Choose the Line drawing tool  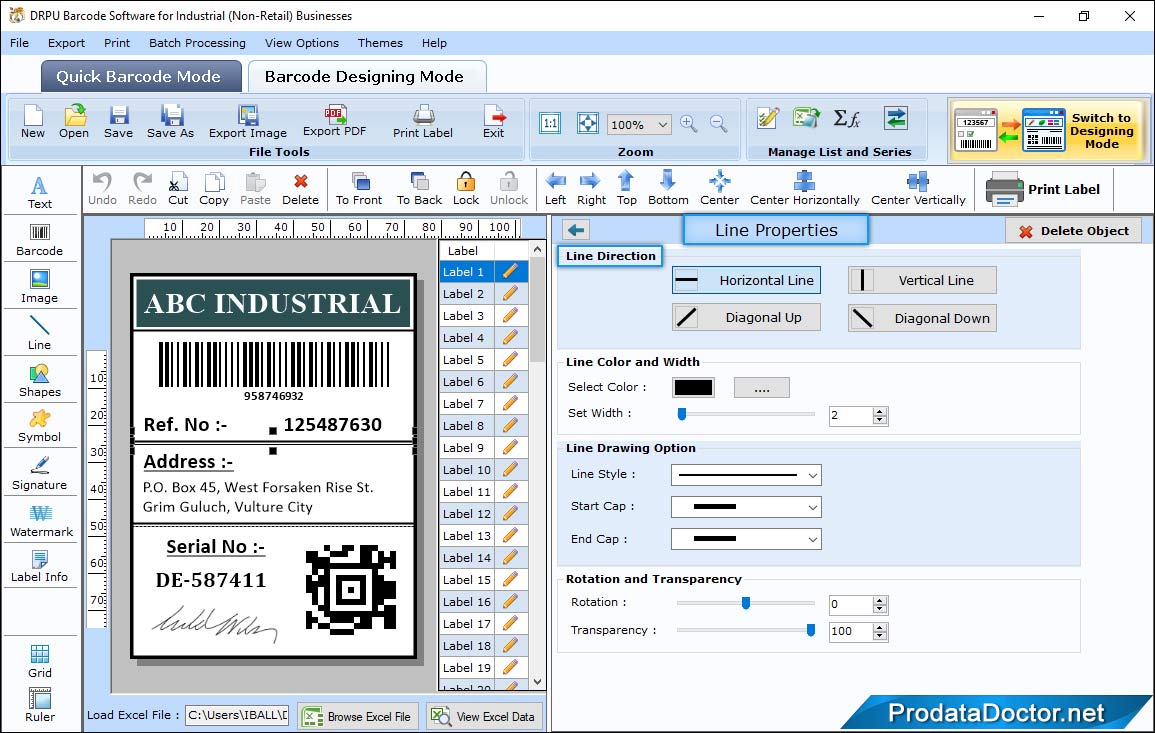(40, 333)
